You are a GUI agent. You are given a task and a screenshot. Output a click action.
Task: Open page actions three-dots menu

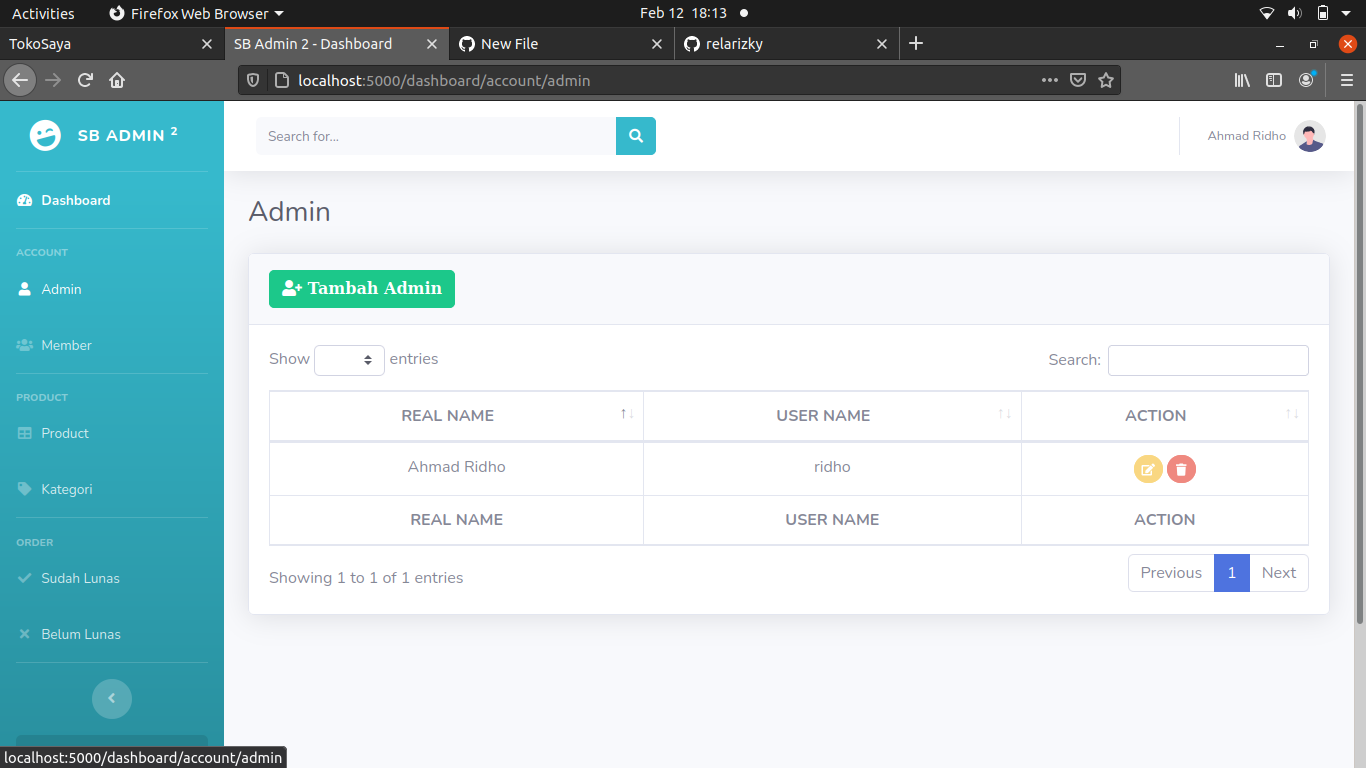(1049, 80)
